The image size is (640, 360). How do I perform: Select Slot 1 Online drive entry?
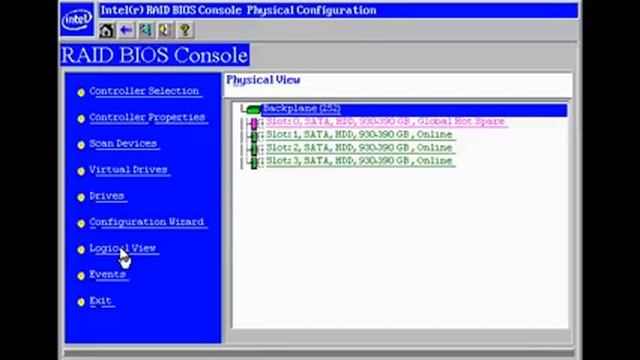coord(360,135)
